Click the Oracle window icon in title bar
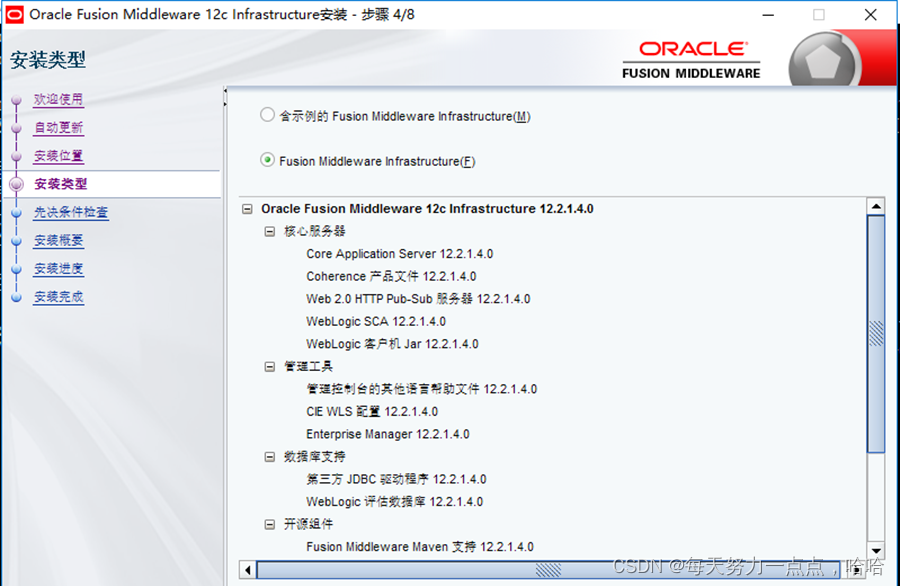Image resolution: width=900 pixels, height=586 pixels. click(14, 14)
